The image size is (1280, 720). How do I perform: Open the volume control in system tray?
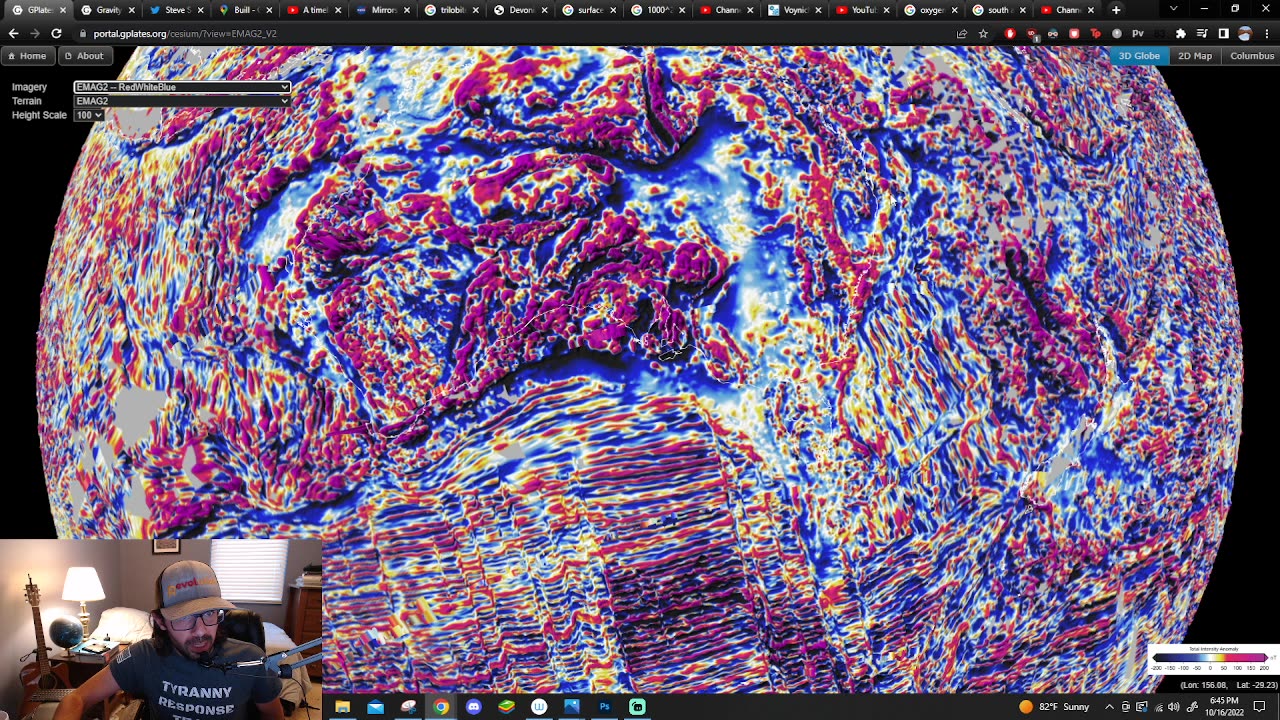click(1174, 707)
